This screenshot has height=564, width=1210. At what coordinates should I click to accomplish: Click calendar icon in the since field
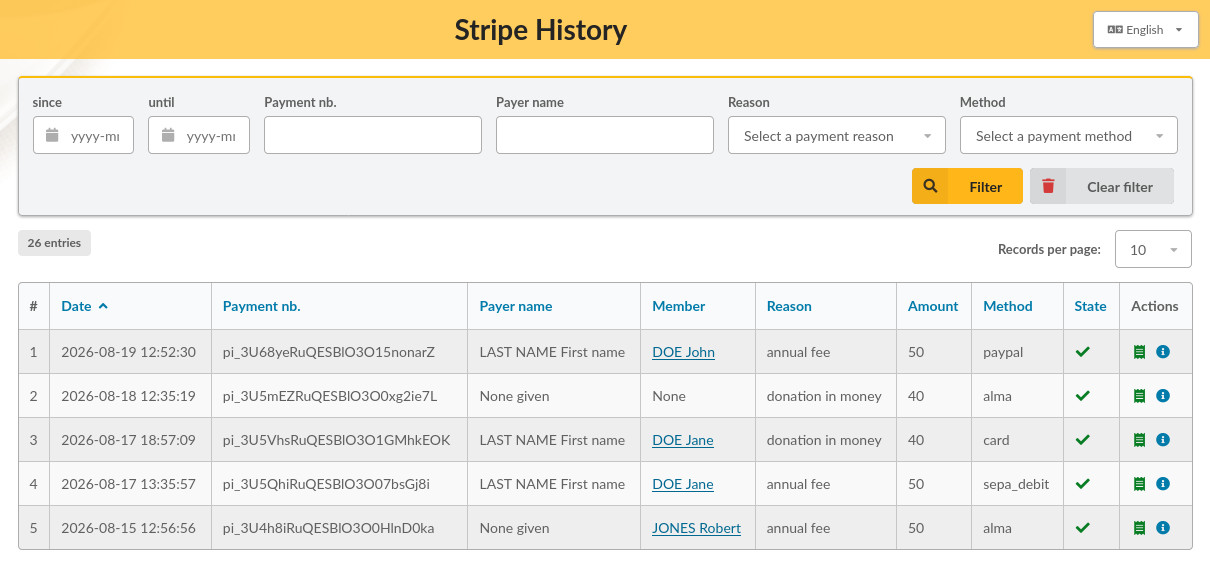pyautogui.click(x=52, y=135)
